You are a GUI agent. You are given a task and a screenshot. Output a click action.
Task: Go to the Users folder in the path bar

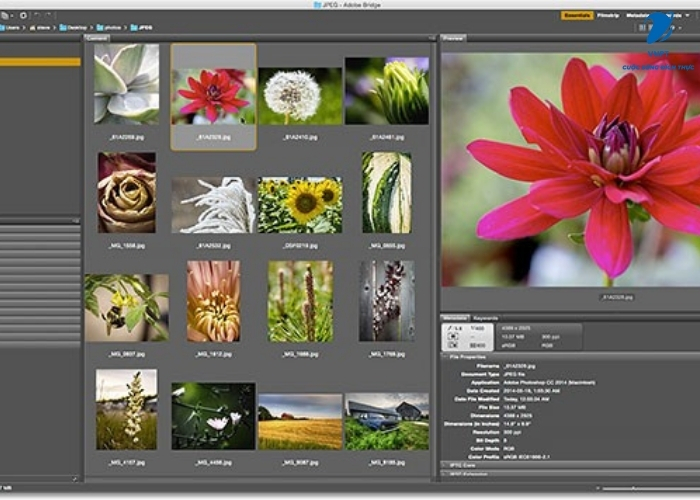point(10,28)
